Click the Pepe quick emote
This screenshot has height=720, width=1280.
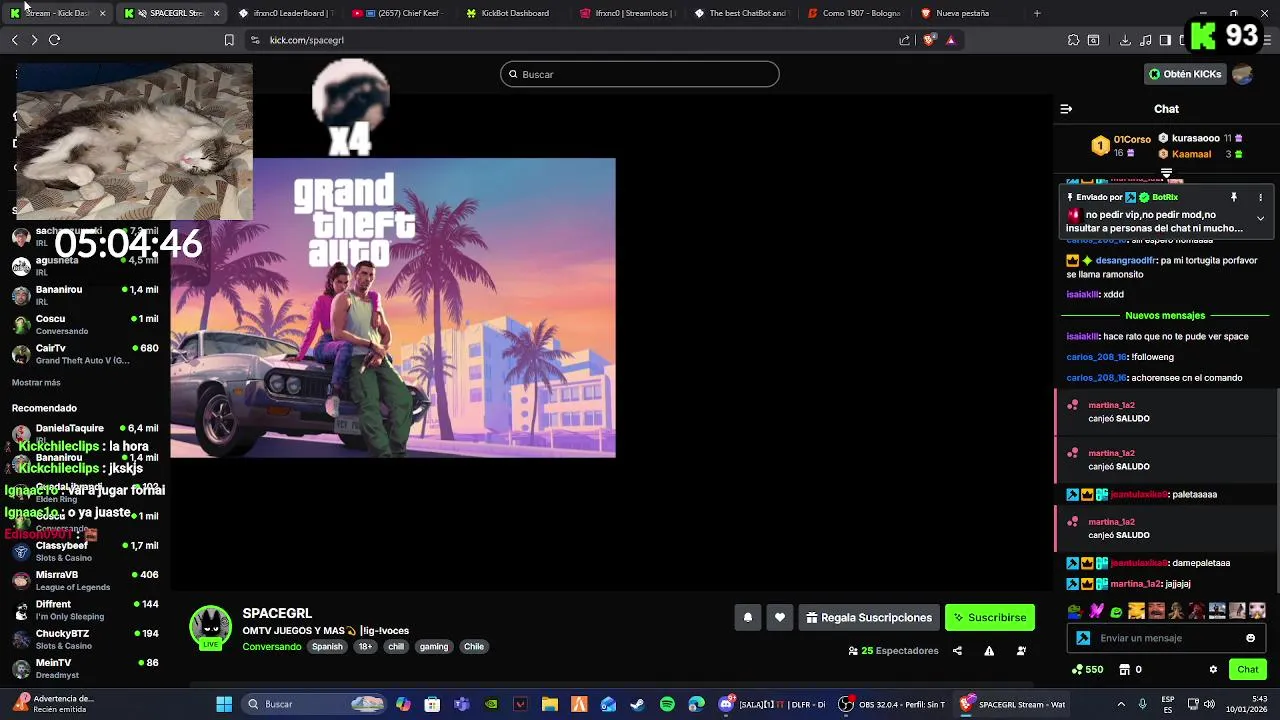coord(1075,611)
